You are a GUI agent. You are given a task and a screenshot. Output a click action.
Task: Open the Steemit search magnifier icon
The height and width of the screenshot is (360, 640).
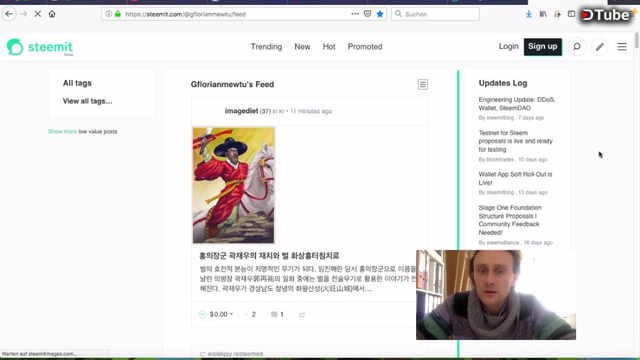pos(577,47)
